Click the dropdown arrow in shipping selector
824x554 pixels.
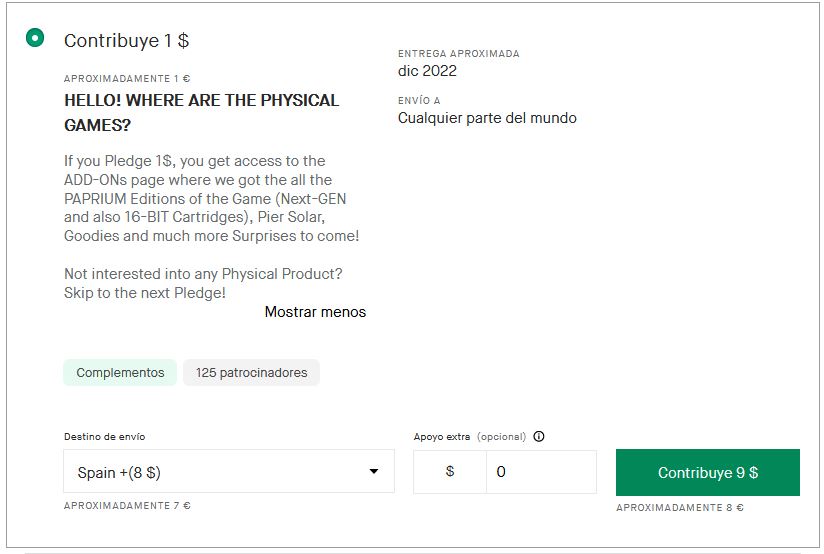[x=374, y=472]
